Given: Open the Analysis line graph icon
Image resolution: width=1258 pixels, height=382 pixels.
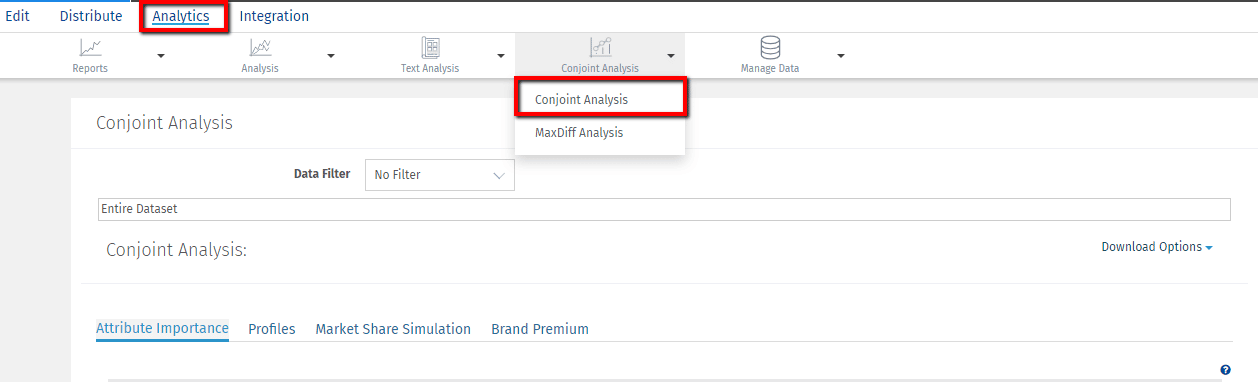Looking at the screenshot, I should (x=260, y=47).
